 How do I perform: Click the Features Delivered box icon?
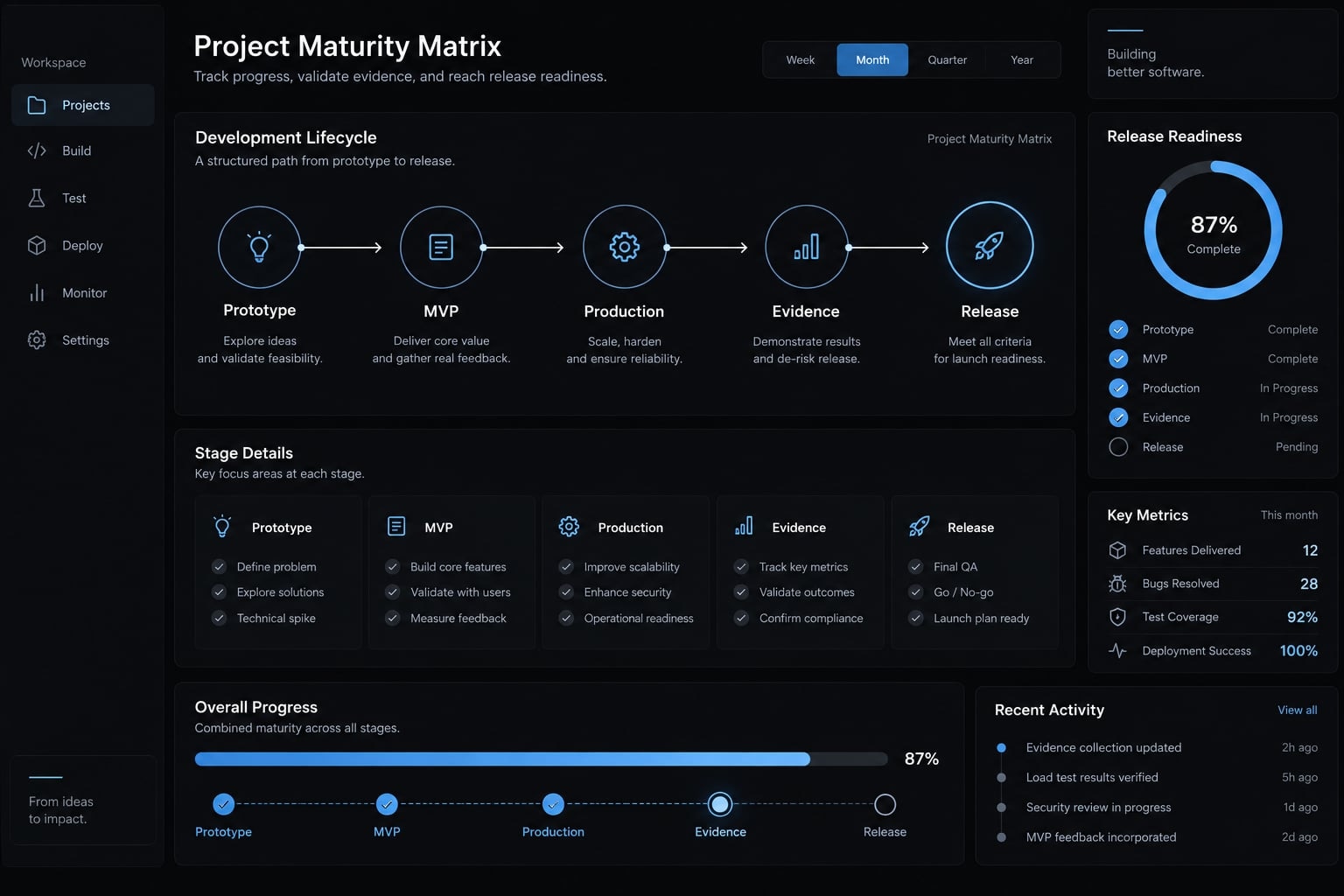point(1117,550)
